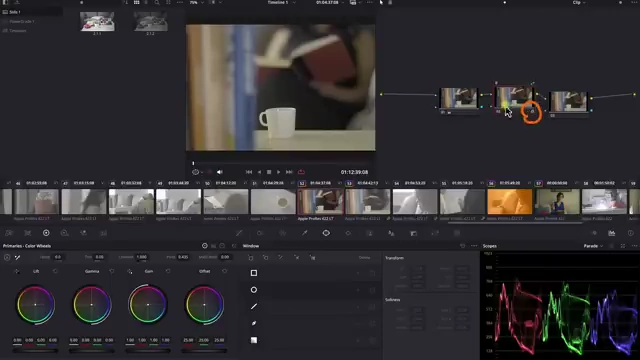The image size is (640, 360).
Task: Switch primaries to wheels mode
Action: point(204,246)
